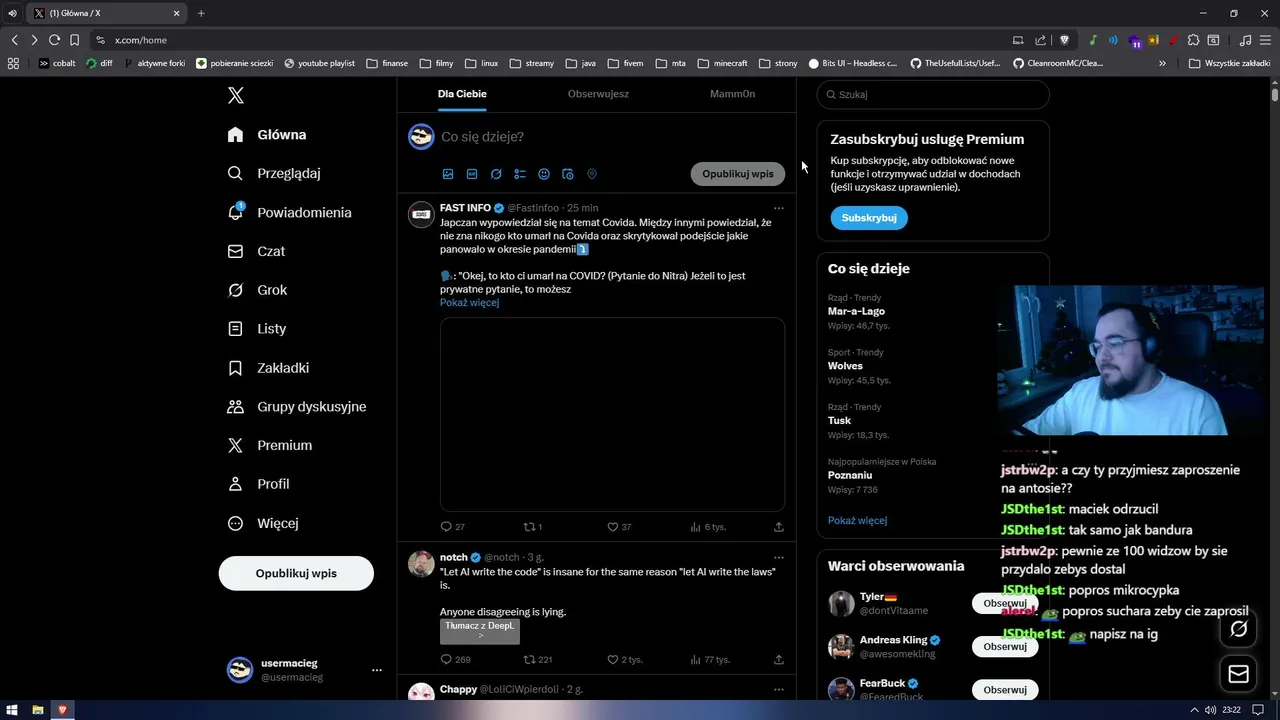
Task: Follow FearBuck with Obserwuj
Action: coord(1005,690)
